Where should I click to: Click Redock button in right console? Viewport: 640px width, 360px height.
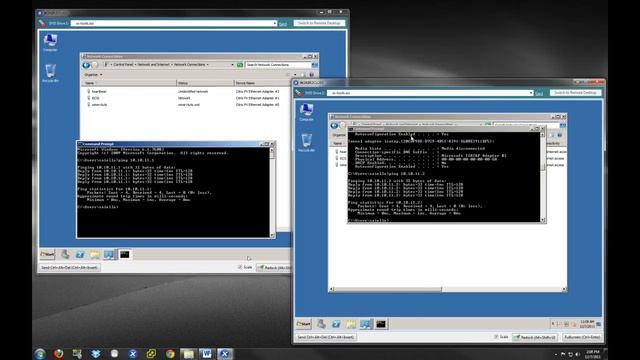pyautogui.click(x=535, y=337)
